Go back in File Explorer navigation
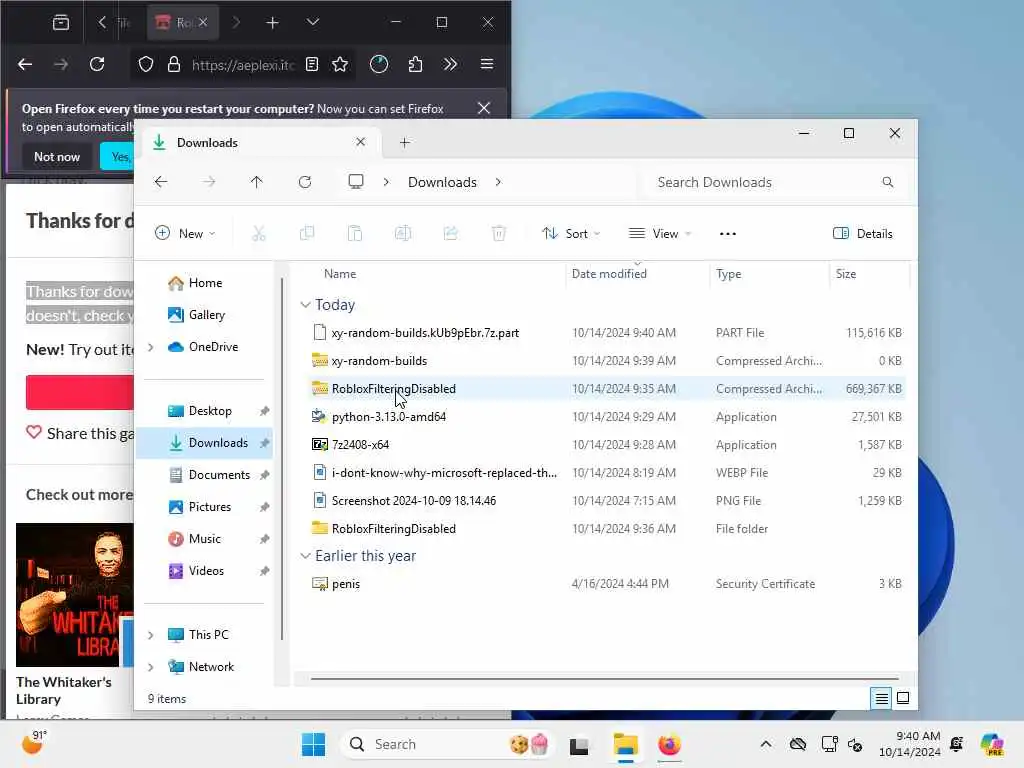The image size is (1024, 768). (x=161, y=182)
